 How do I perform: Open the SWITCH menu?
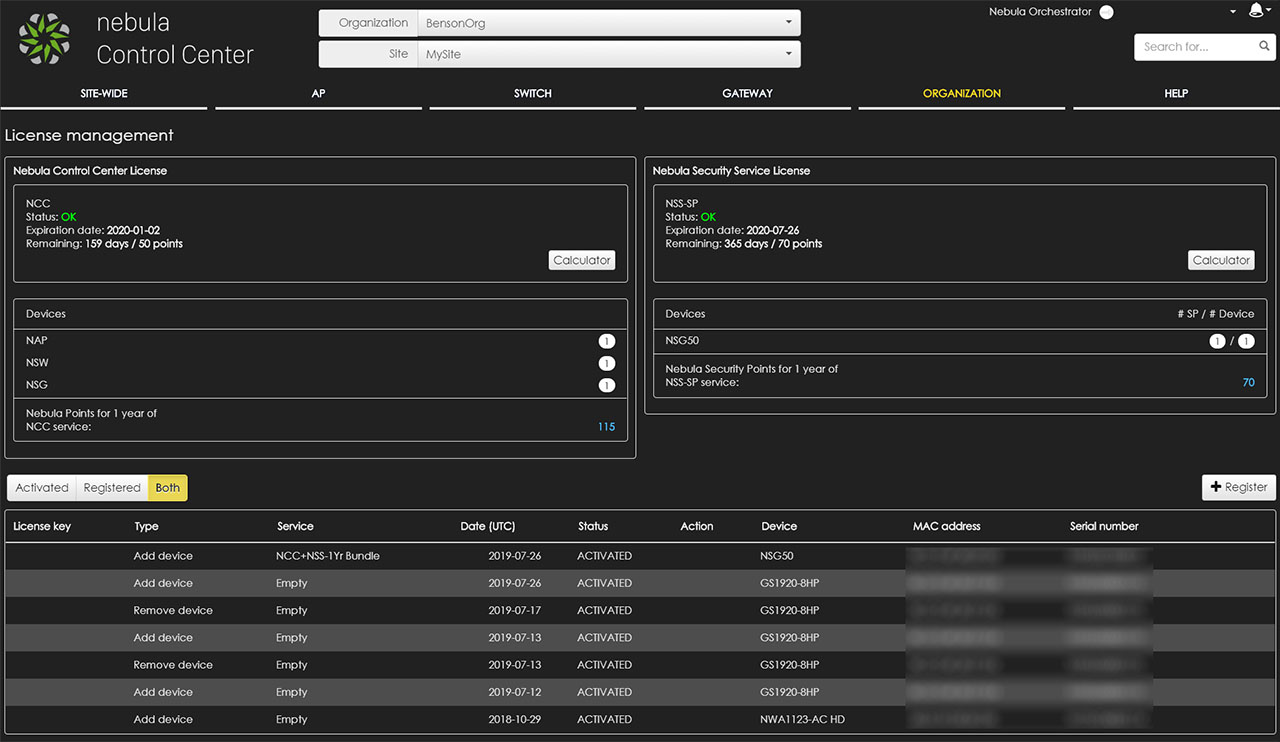pos(533,94)
